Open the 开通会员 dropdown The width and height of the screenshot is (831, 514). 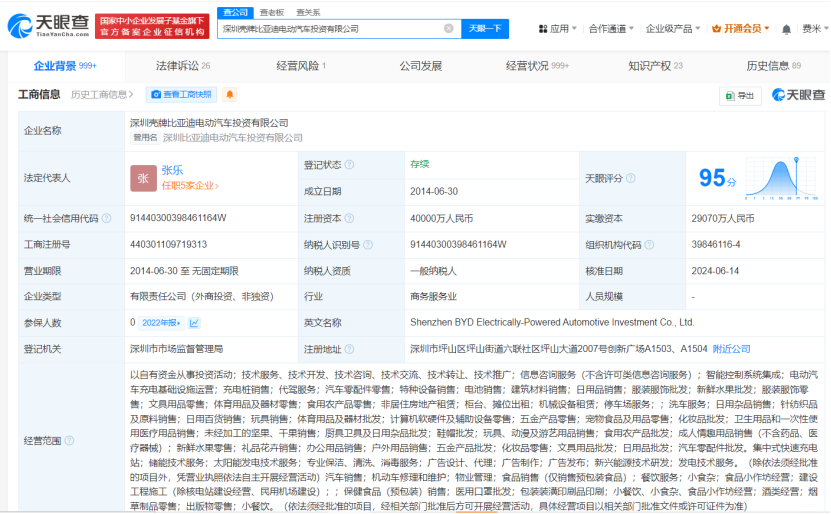click(x=740, y=29)
